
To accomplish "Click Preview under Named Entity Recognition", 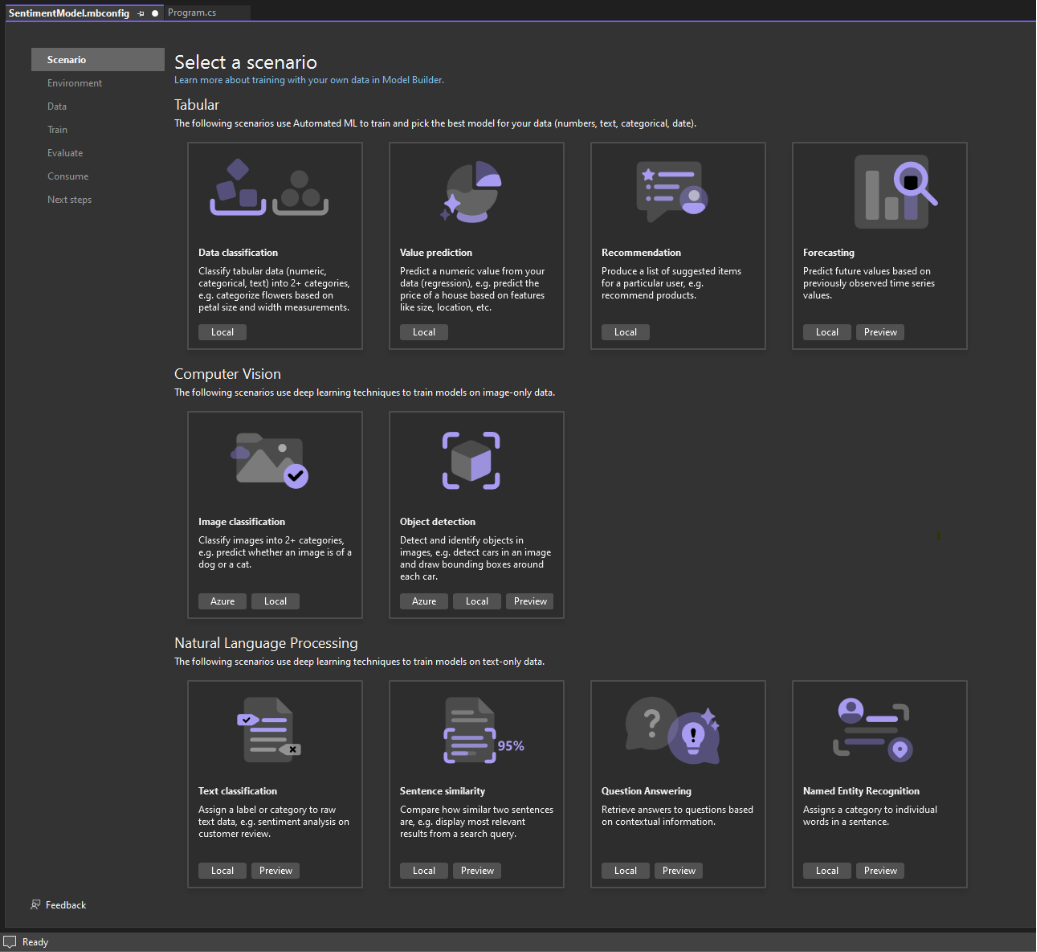I will coord(879,870).
